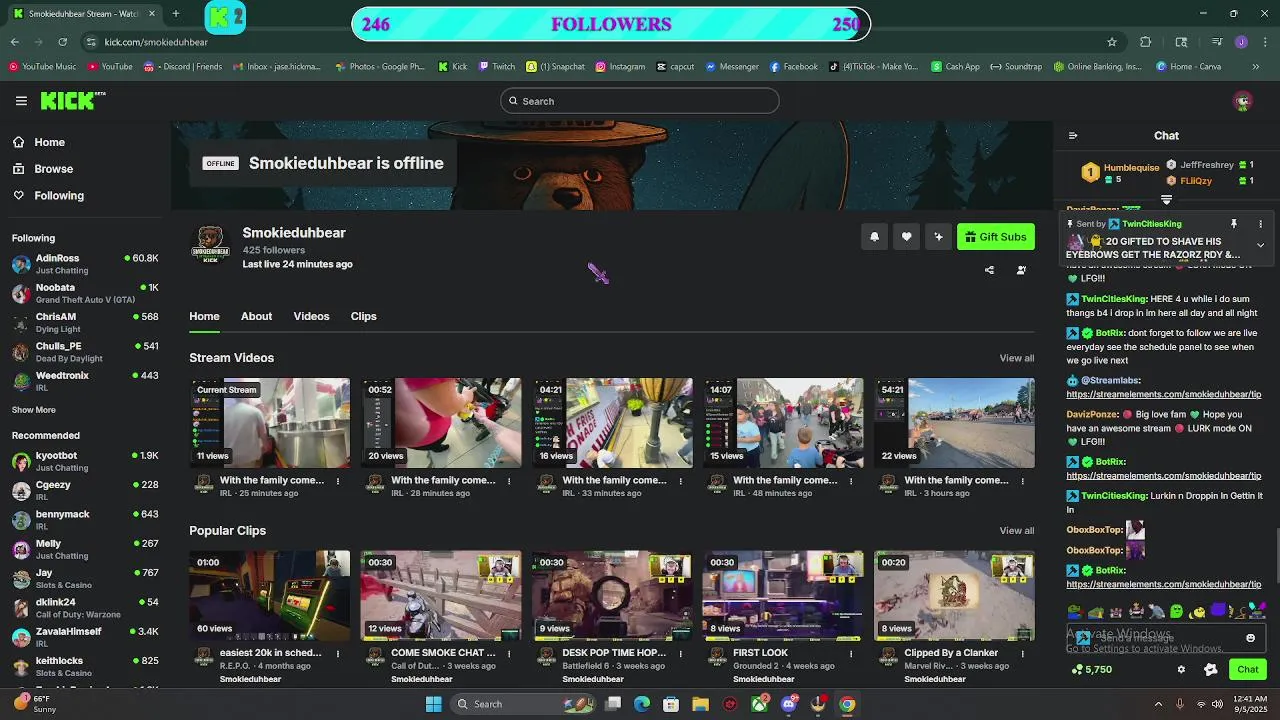Click View all for Popular Clips
The width and height of the screenshot is (1280, 720).
(1016, 531)
